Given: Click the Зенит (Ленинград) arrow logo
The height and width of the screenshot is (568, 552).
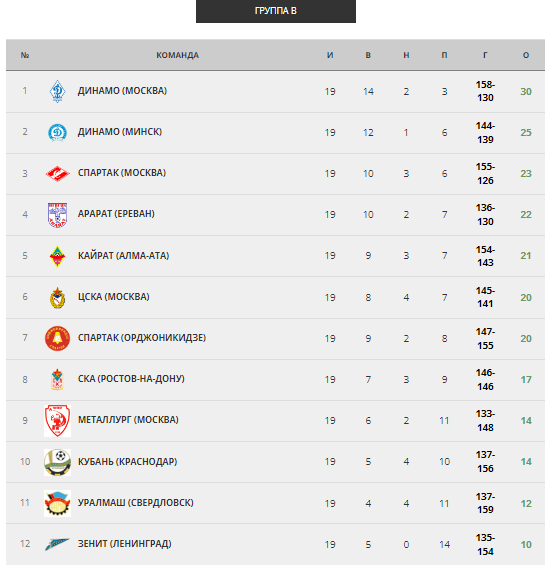Looking at the screenshot, I should coord(57,544).
